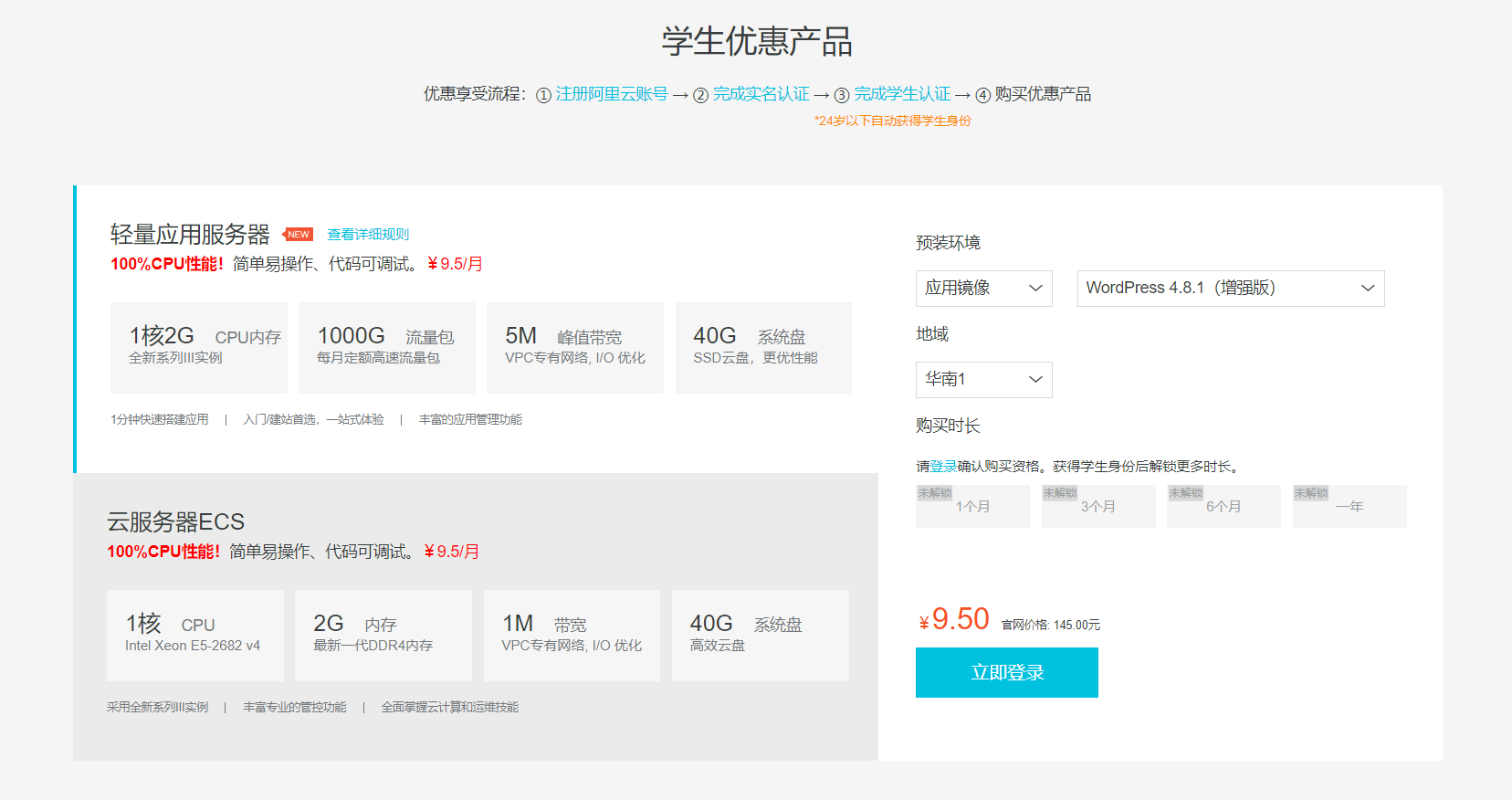This screenshot has width=1512, height=800.
Task: Choose the 6个月 duration option
Action: pos(1223,507)
